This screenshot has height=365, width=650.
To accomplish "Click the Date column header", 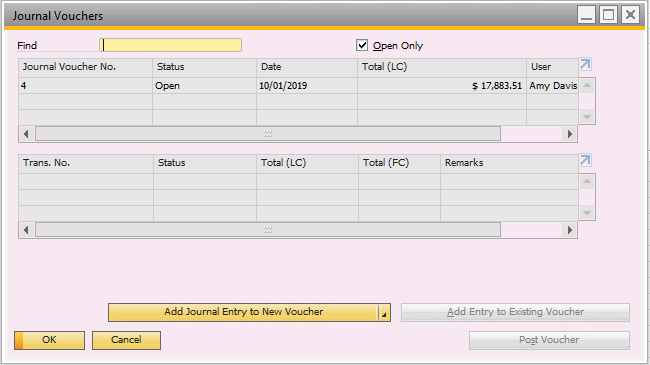I will 307,67.
